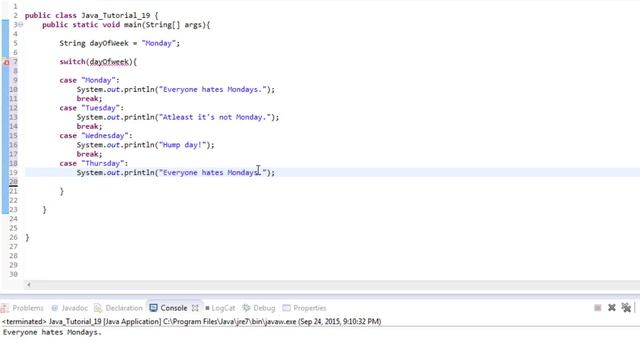Click the "Atleast it's not Monday." string
The image size is (640, 360).
(x=215, y=117)
